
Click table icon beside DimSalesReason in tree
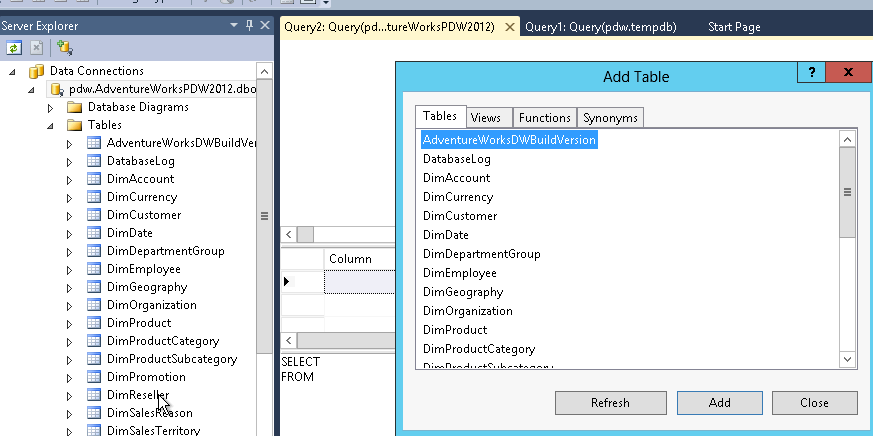94,413
